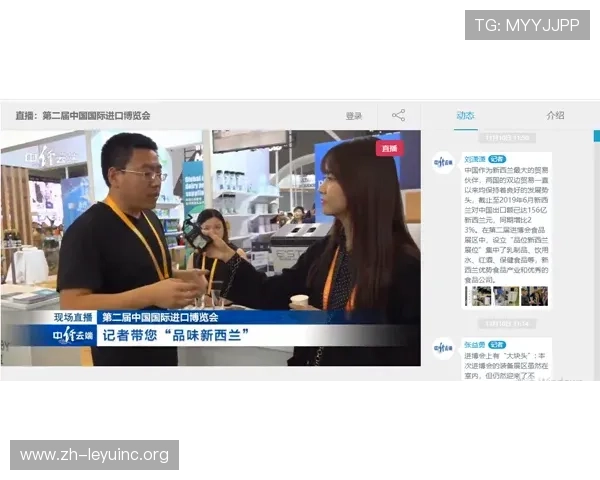Open the middle photo thumbnail in the first post
600x480 pixels.
[x=506, y=296]
